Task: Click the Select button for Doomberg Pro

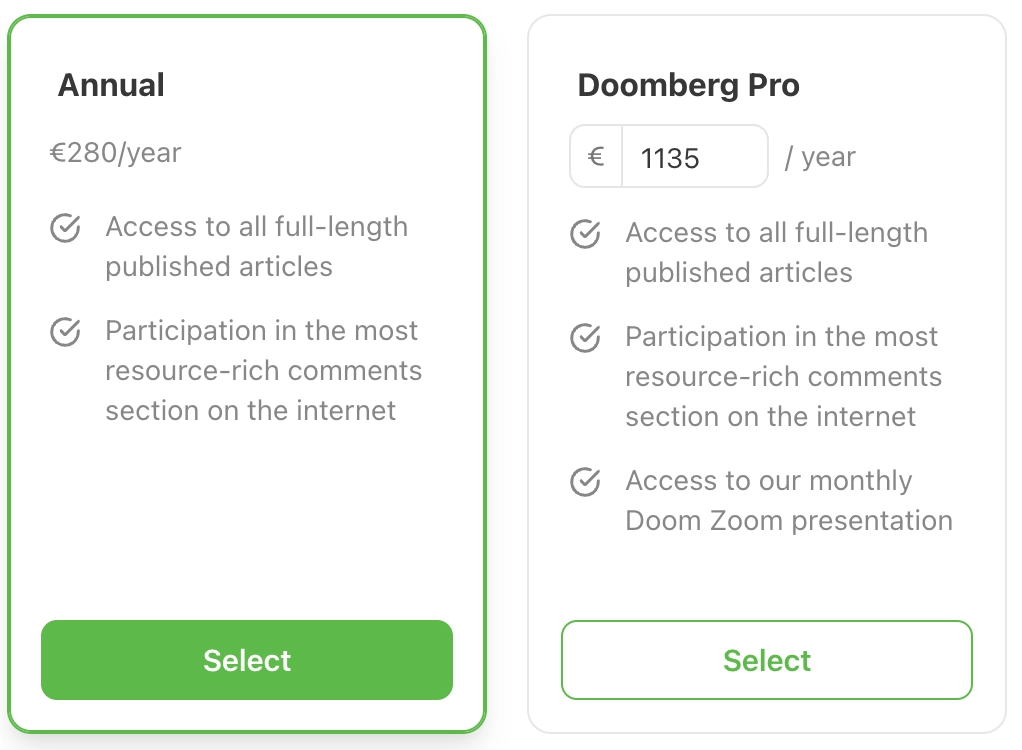Action: [x=766, y=660]
